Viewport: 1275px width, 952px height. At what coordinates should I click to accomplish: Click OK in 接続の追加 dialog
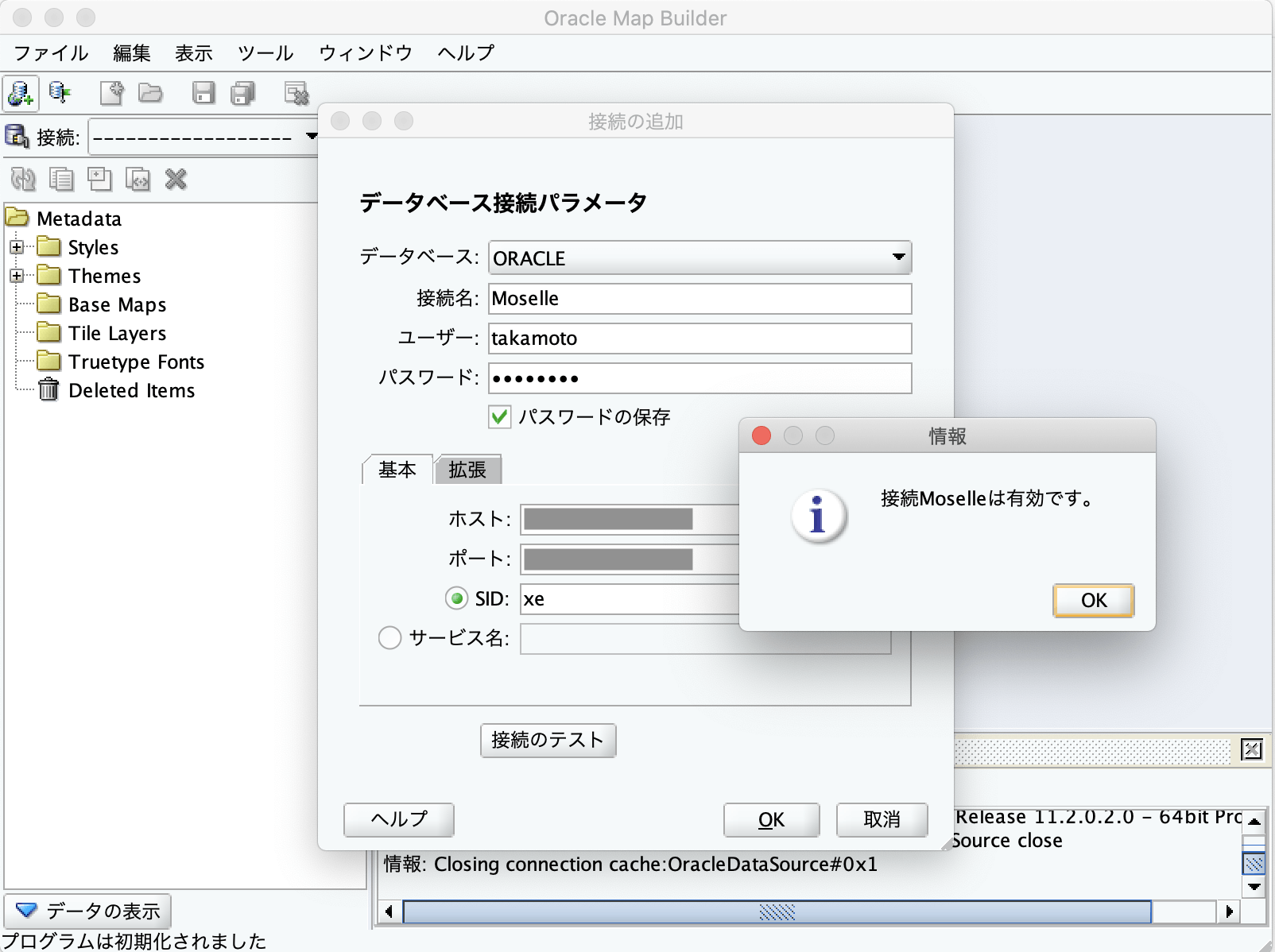[x=771, y=819]
